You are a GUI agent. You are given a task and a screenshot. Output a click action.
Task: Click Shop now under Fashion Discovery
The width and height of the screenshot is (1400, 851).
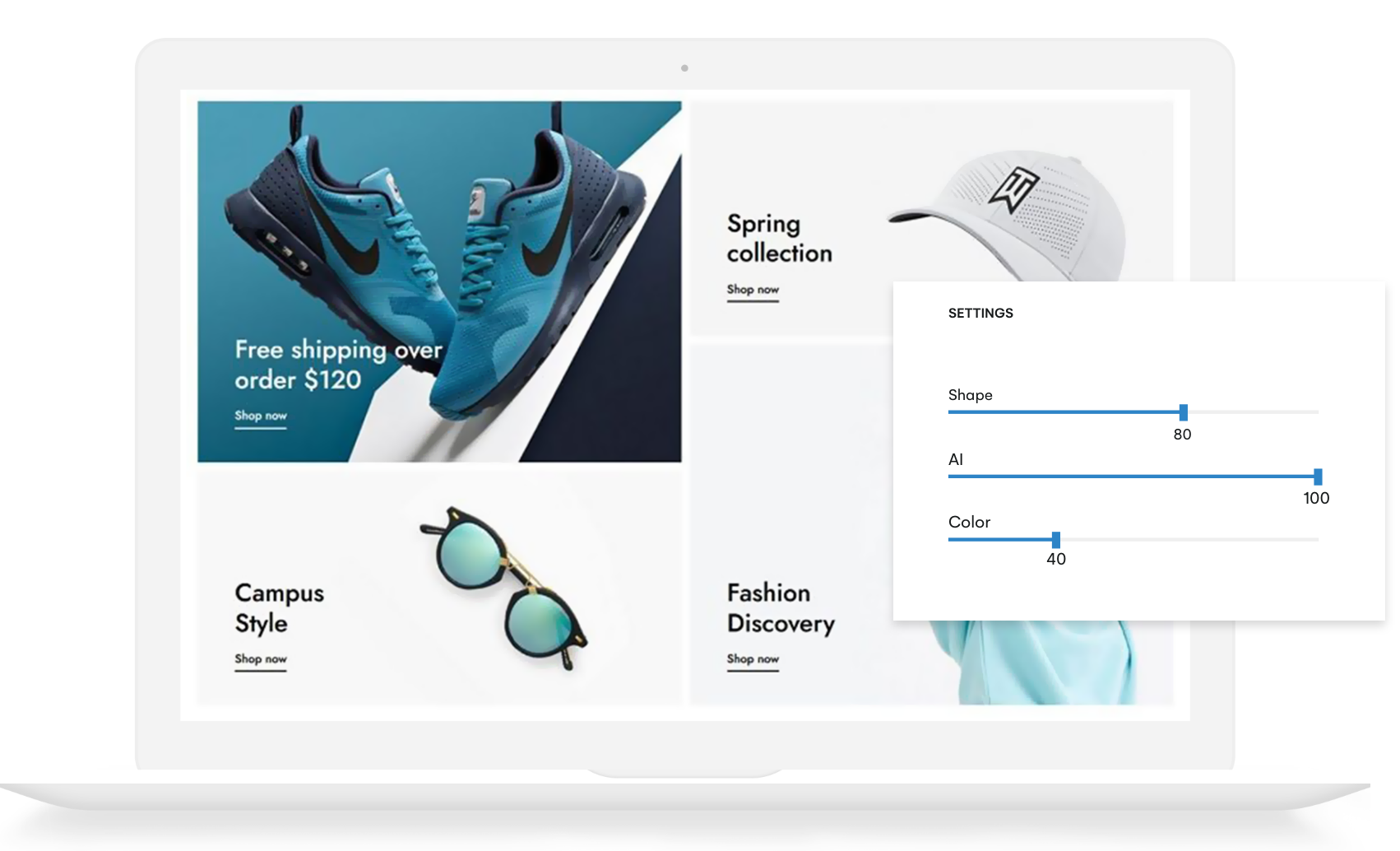[753, 660]
